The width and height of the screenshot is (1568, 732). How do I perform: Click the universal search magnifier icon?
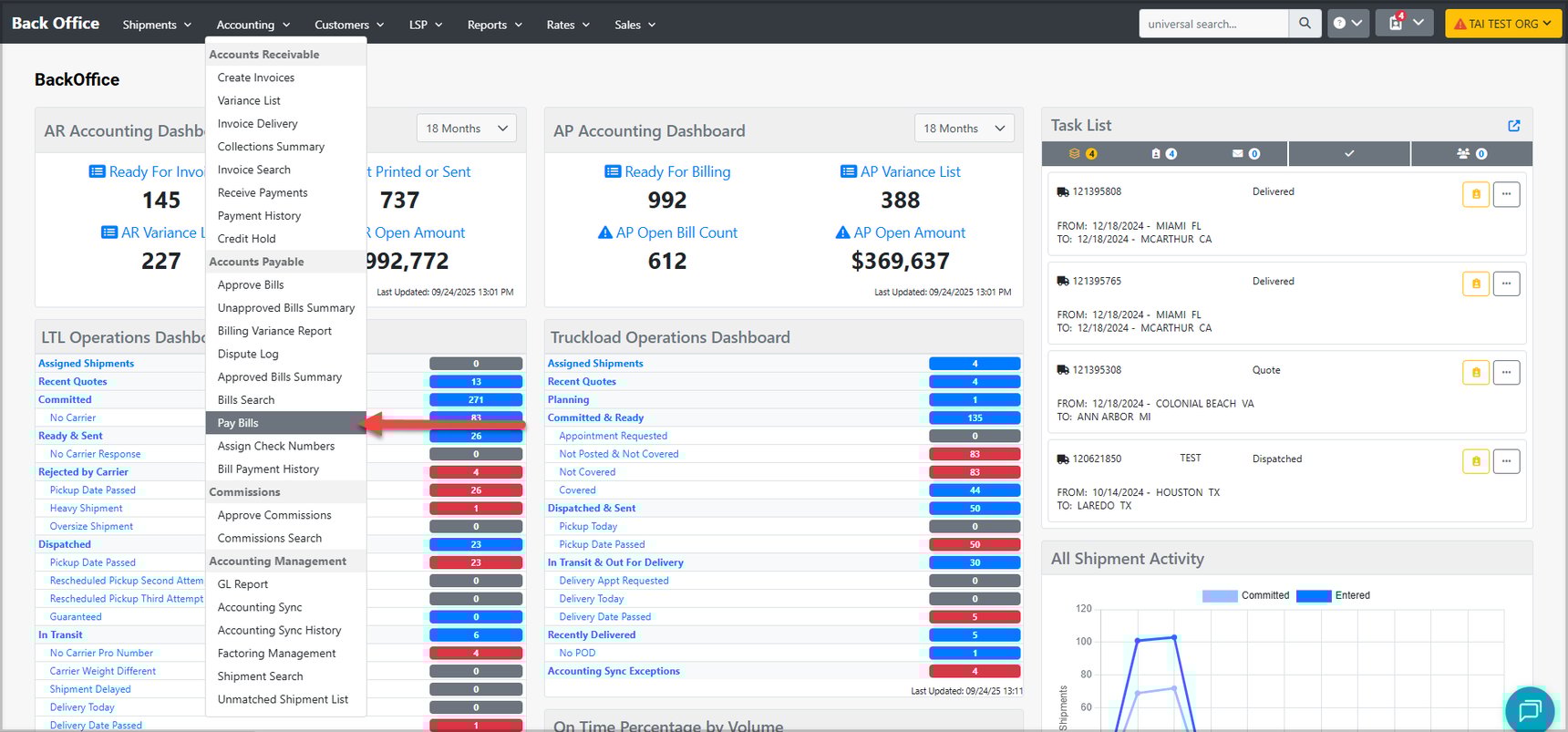[1305, 24]
